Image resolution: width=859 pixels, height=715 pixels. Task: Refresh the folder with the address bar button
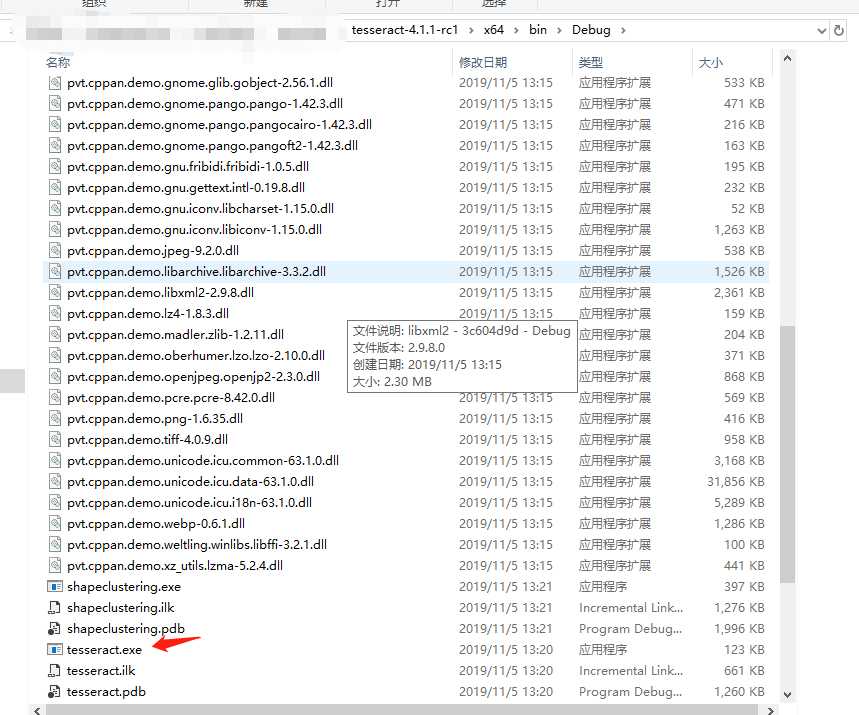click(x=839, y=30)
